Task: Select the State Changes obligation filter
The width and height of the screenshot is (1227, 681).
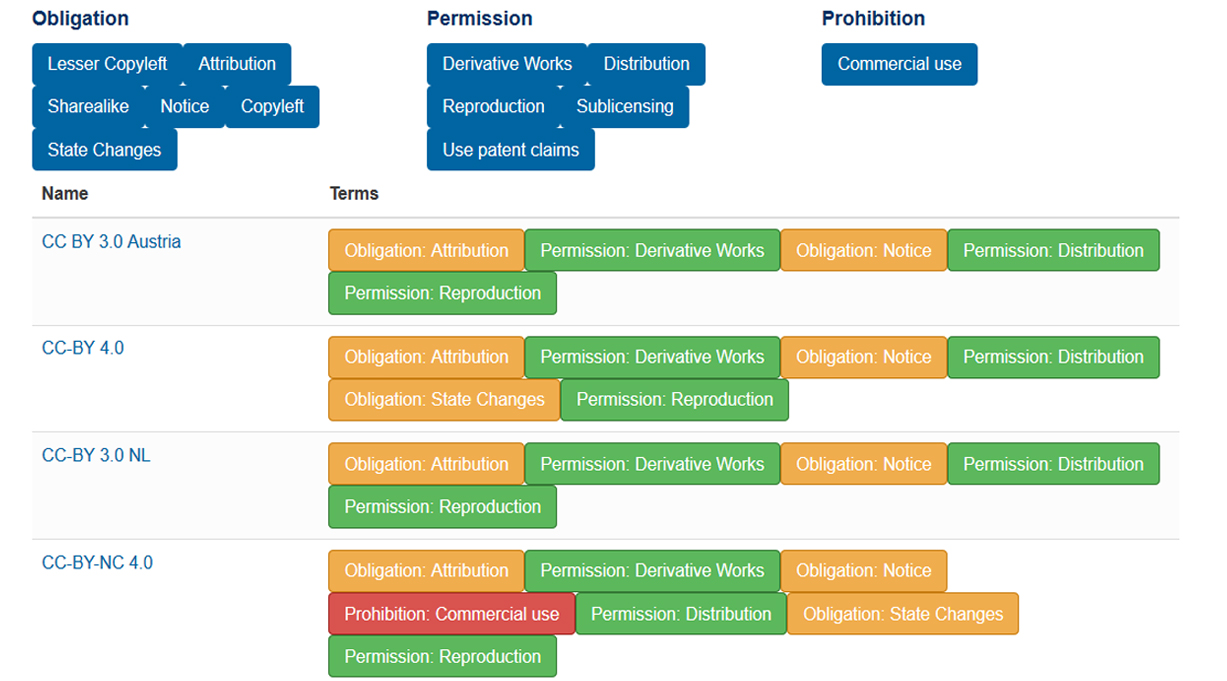Action: [x=104, y=150]
